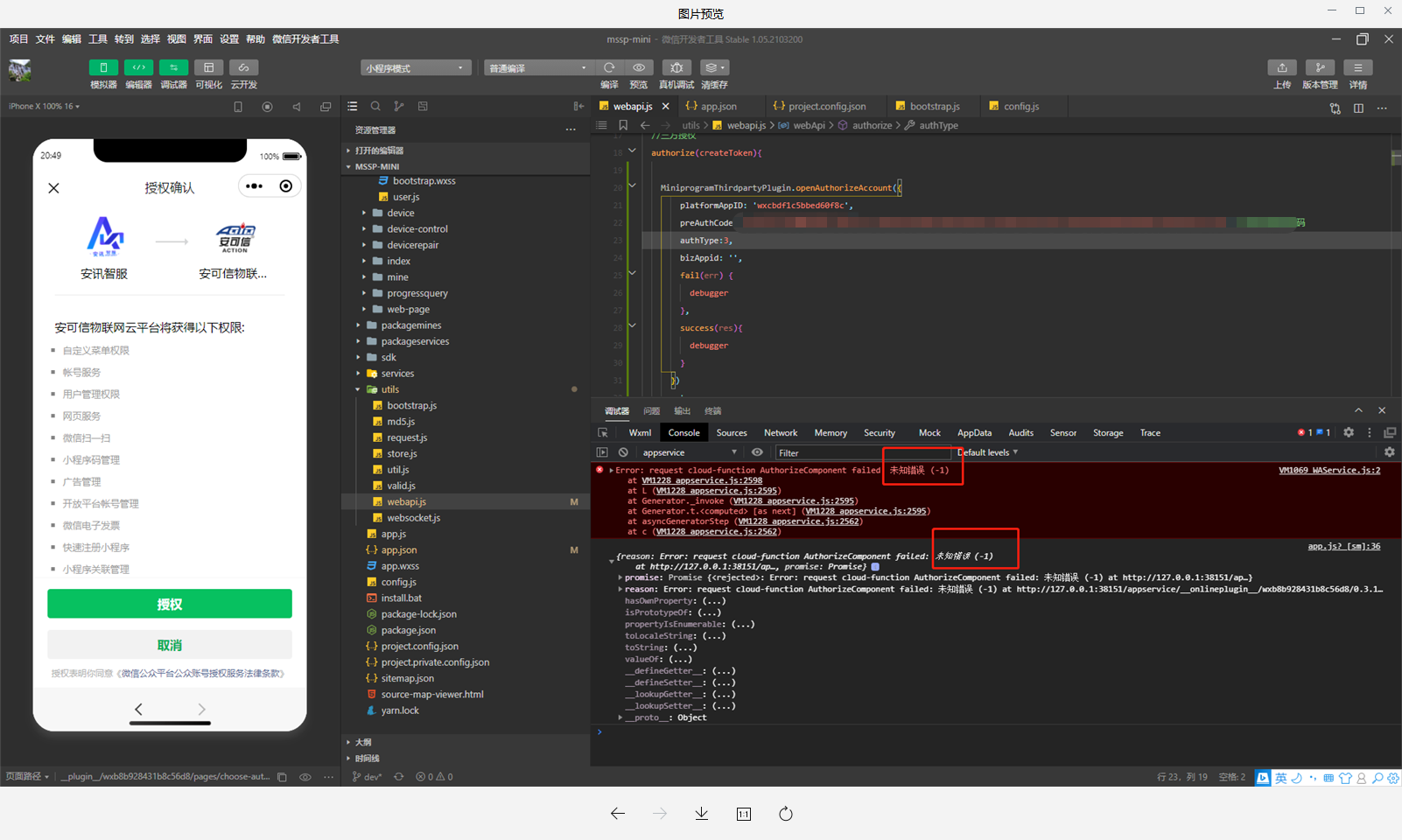Open the 工具 menu
The image size is (1402, 840).
[x=98, y=39]
